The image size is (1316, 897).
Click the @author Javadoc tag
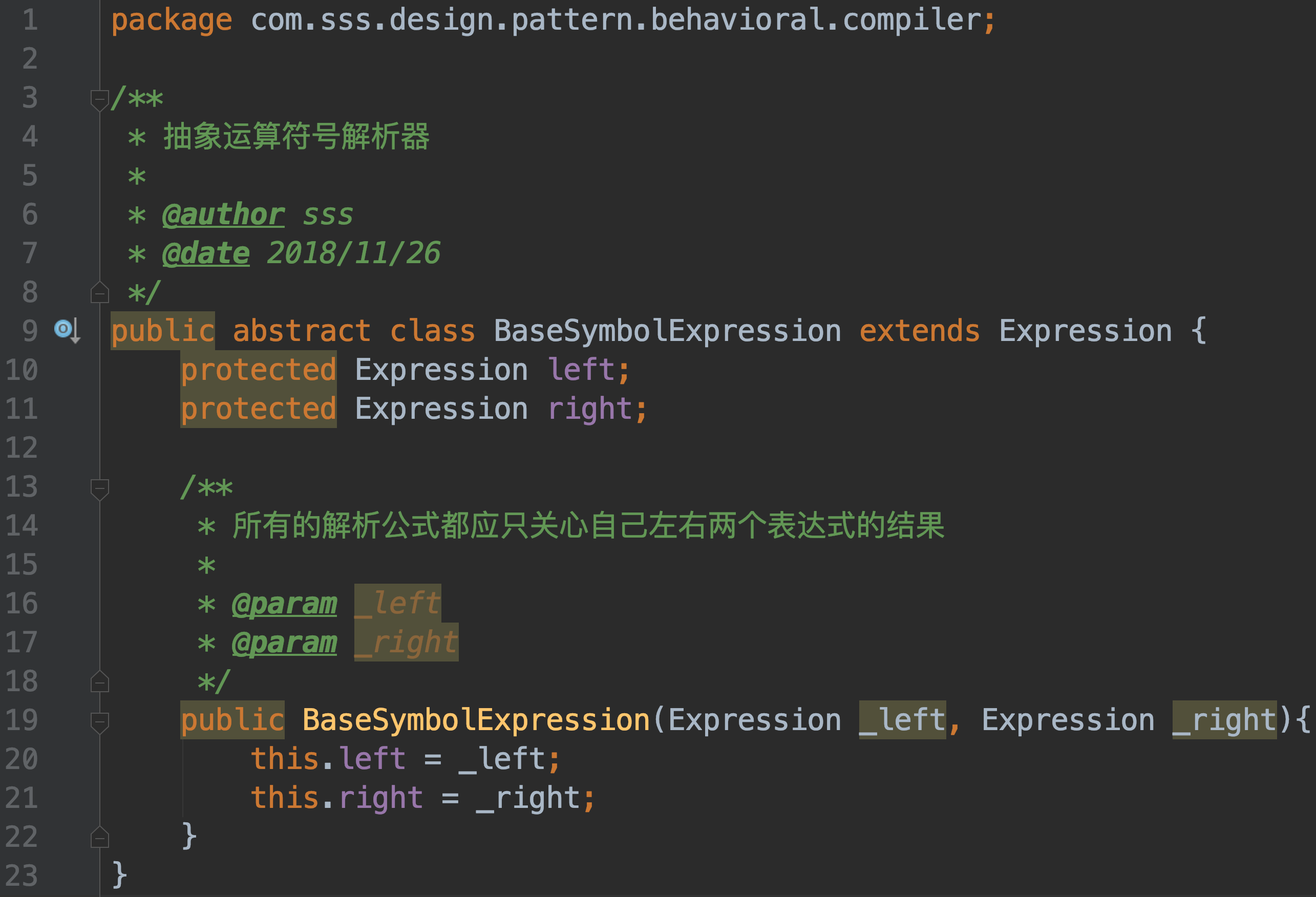click(223, 215)
